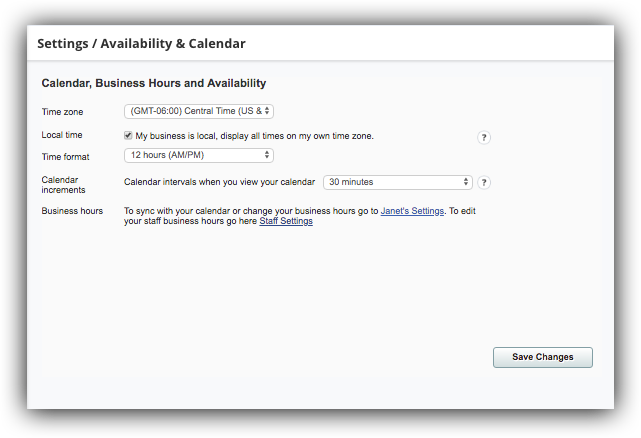Follow the Janet's Settings link

tap(412, 211)
